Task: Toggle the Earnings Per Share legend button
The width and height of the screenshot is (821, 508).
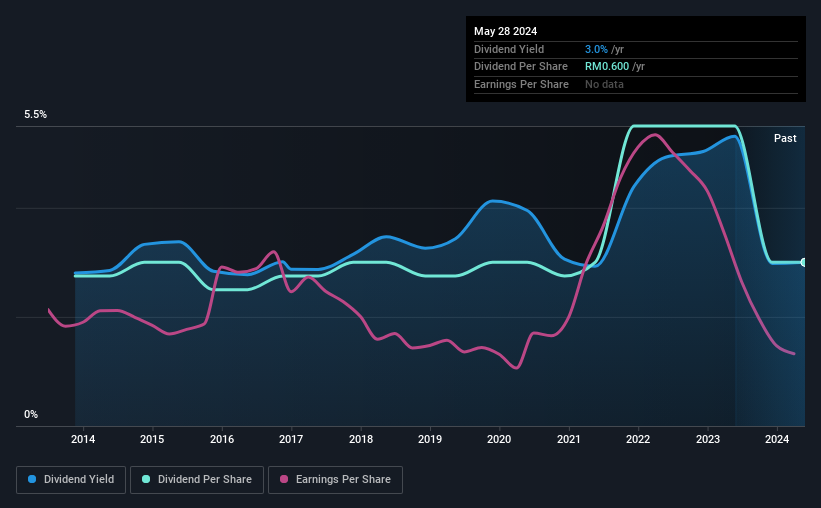Action: click(335, 480)
